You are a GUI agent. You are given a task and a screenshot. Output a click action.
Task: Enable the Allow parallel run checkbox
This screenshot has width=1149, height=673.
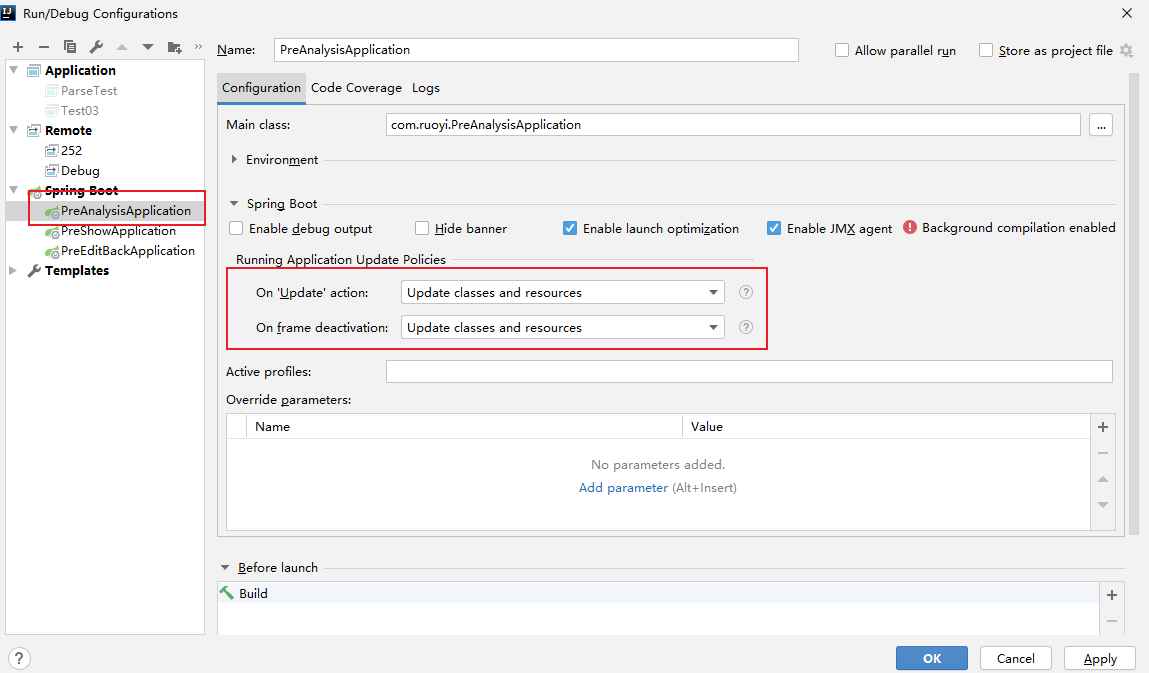pos(842,50)
